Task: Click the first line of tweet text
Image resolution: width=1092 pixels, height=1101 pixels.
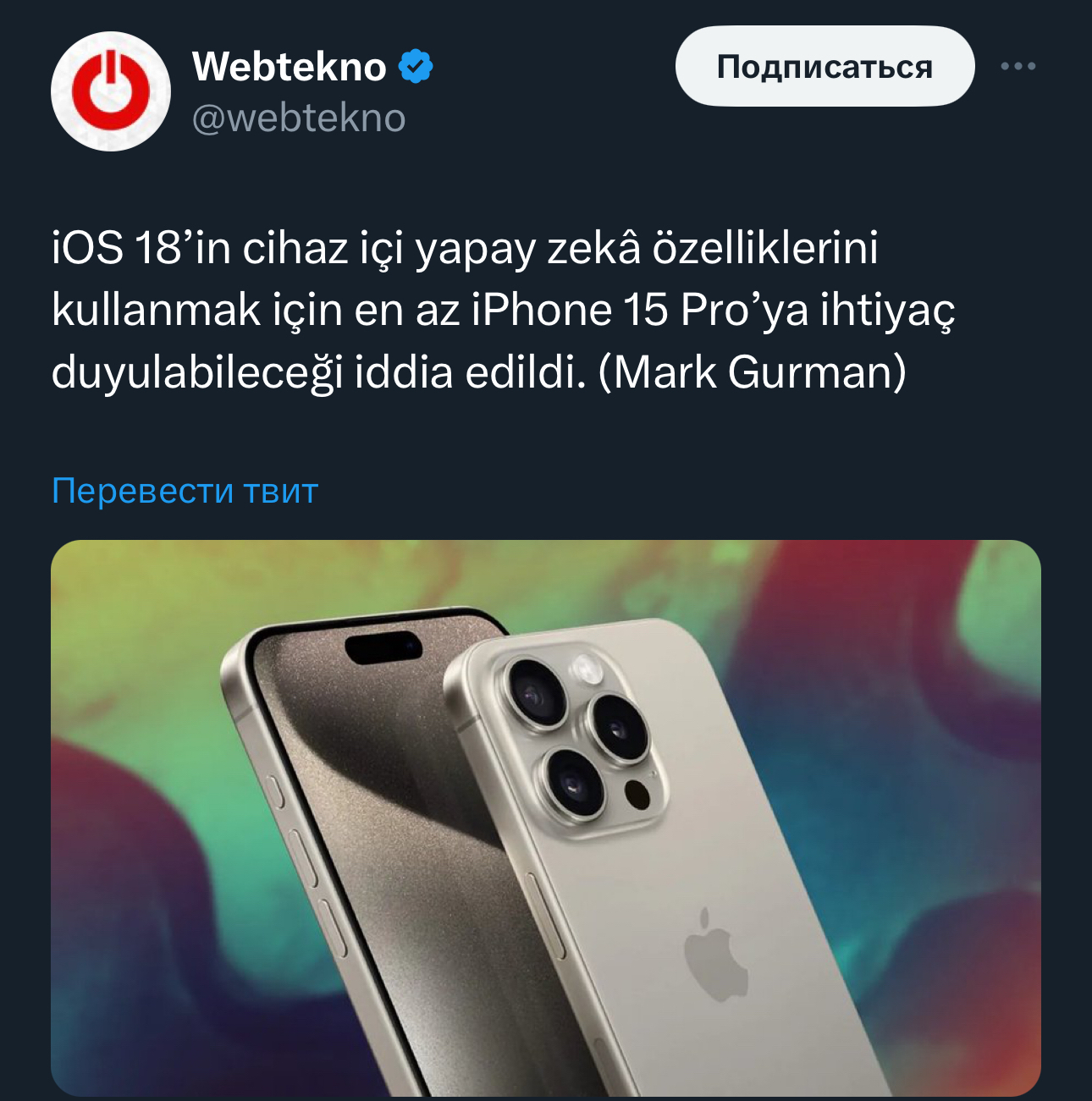Action: tap(465, 248)
